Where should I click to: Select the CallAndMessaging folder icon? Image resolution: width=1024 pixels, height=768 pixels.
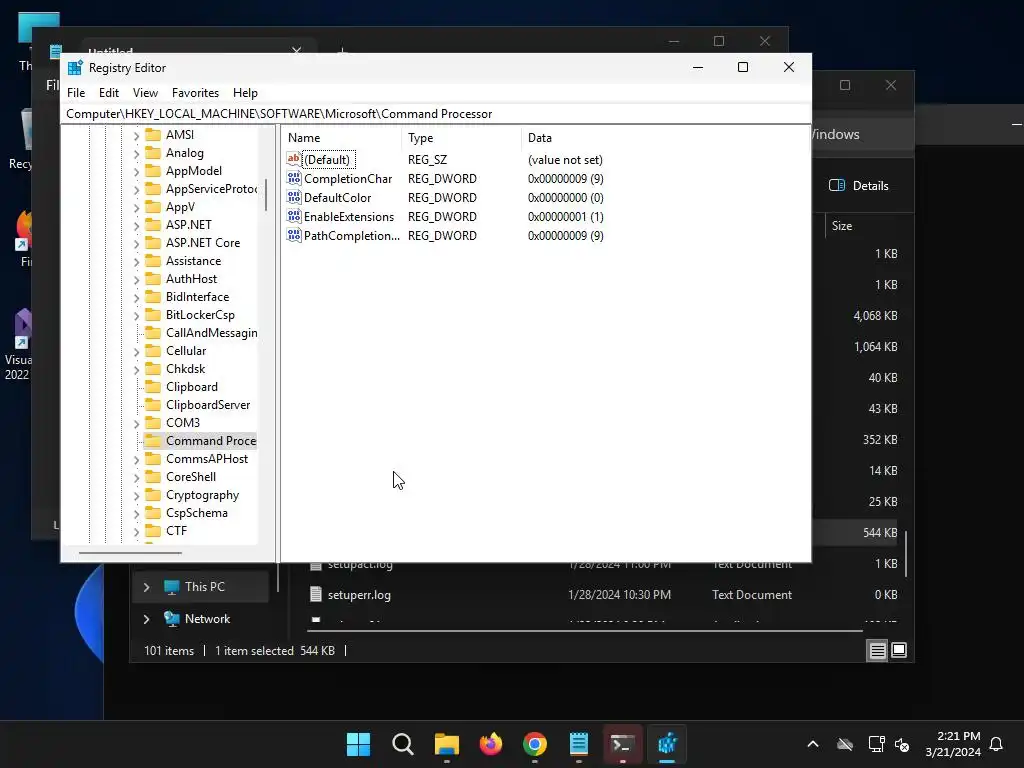[x=153, y=333]
